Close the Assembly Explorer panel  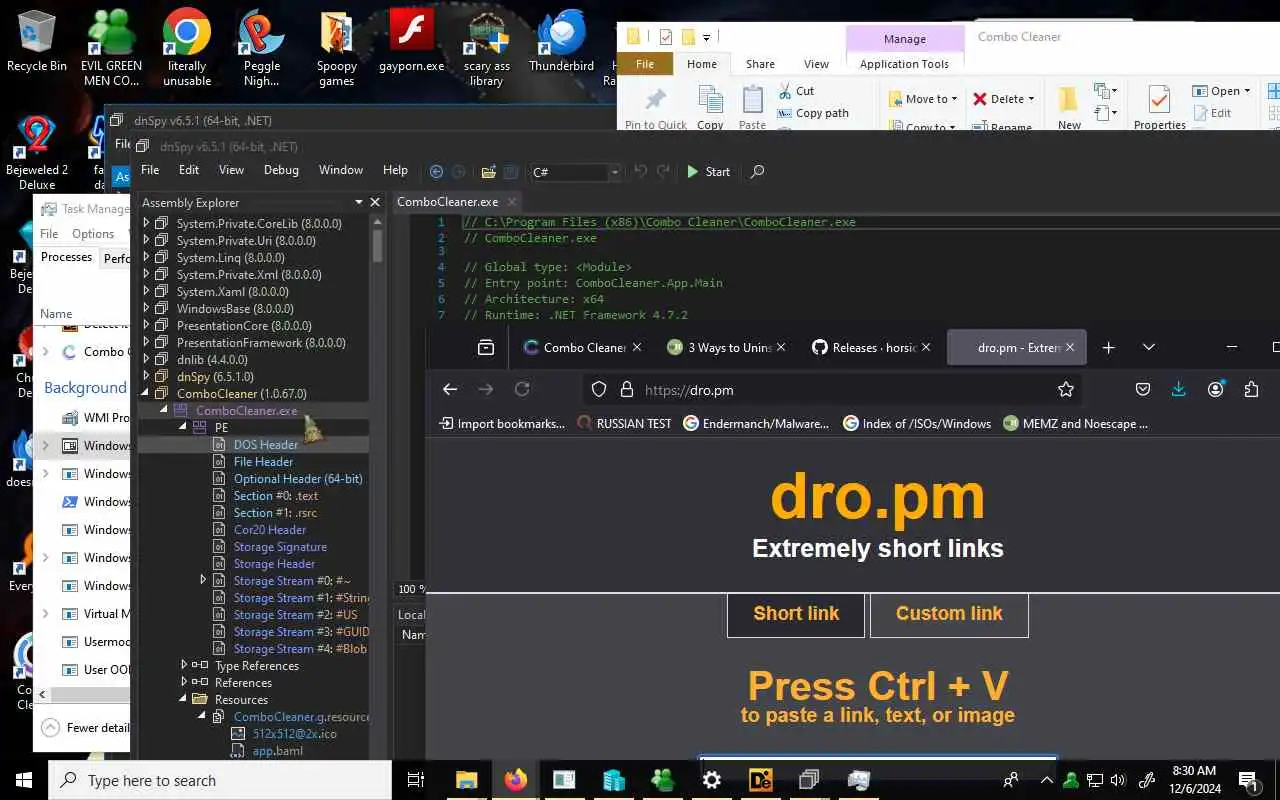(x=375, y=202)
